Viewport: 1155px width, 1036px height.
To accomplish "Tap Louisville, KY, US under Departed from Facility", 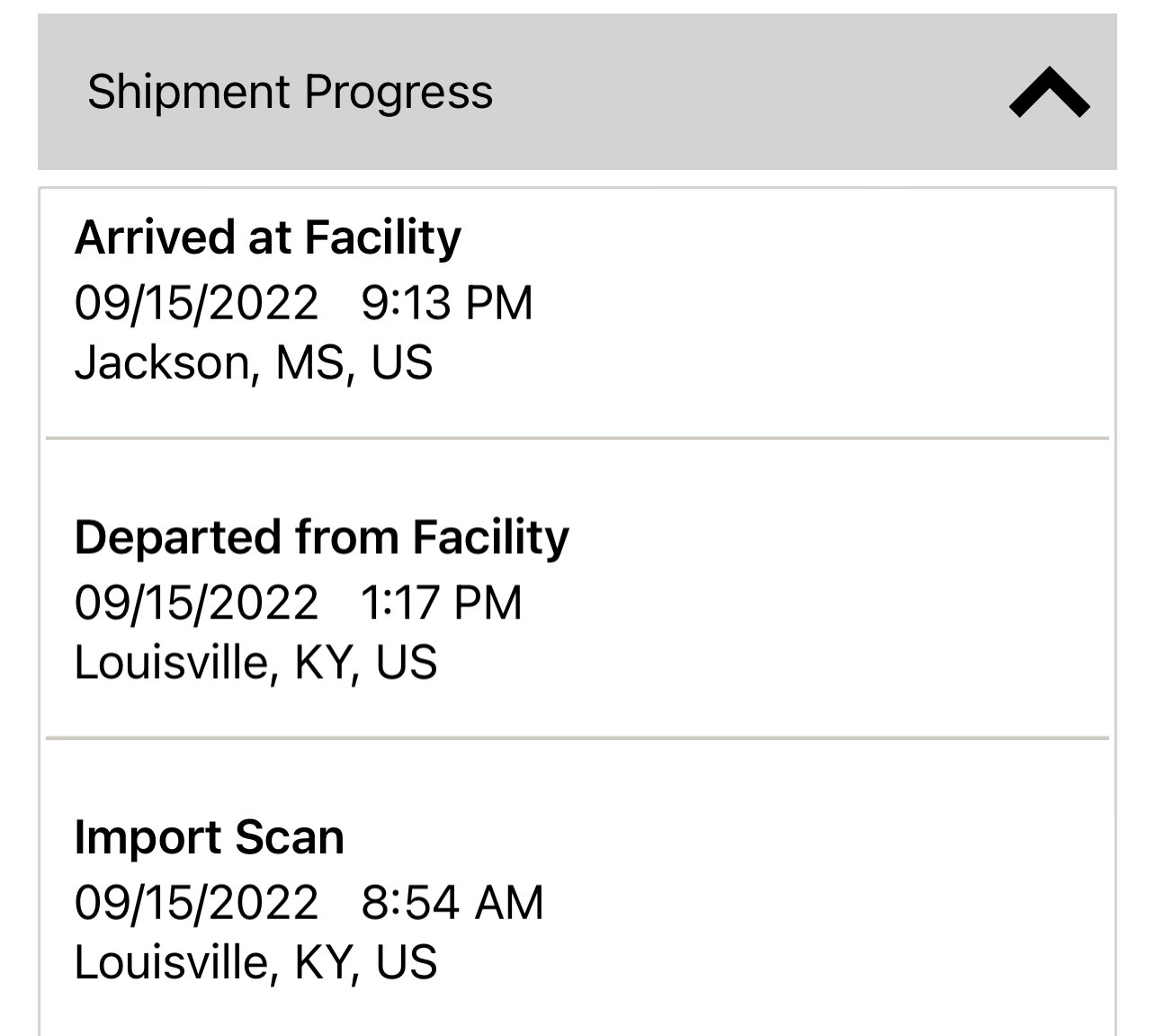I will 255,663.
